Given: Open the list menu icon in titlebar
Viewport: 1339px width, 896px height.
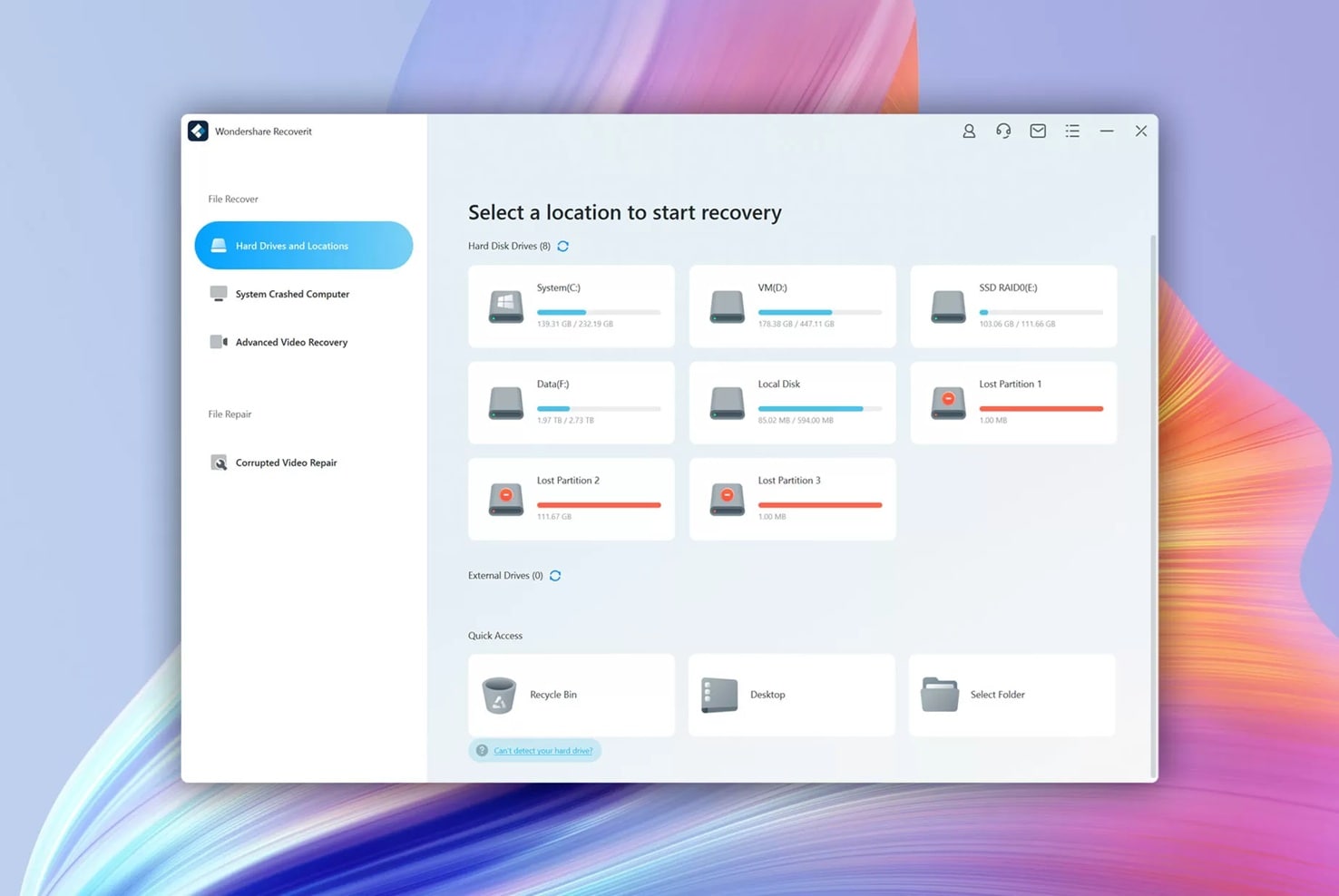Looking at the screenshot, I should coord(1071,131).
